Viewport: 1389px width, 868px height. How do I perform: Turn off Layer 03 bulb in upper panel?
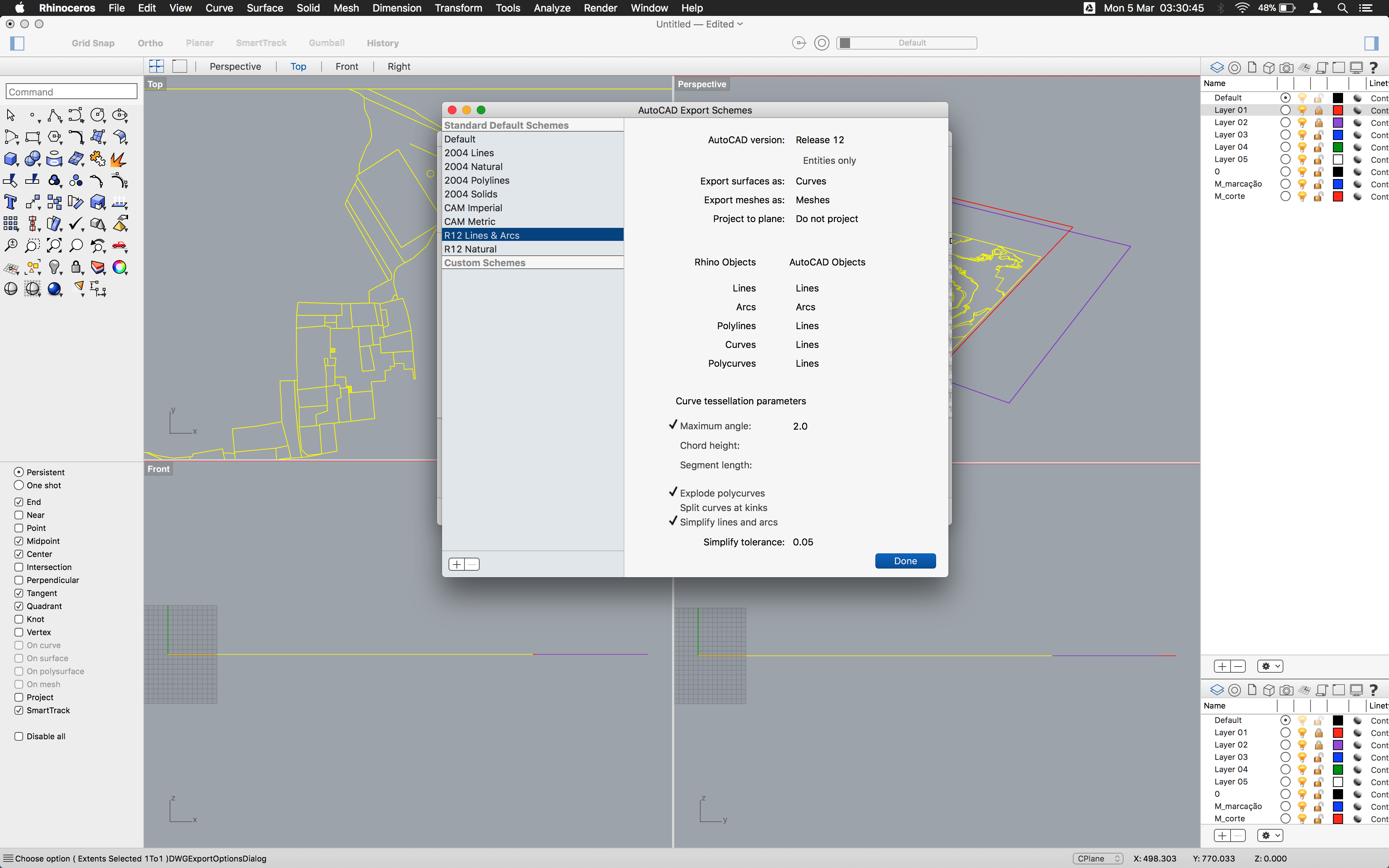pyautogui.click(x=1302, y=135)
